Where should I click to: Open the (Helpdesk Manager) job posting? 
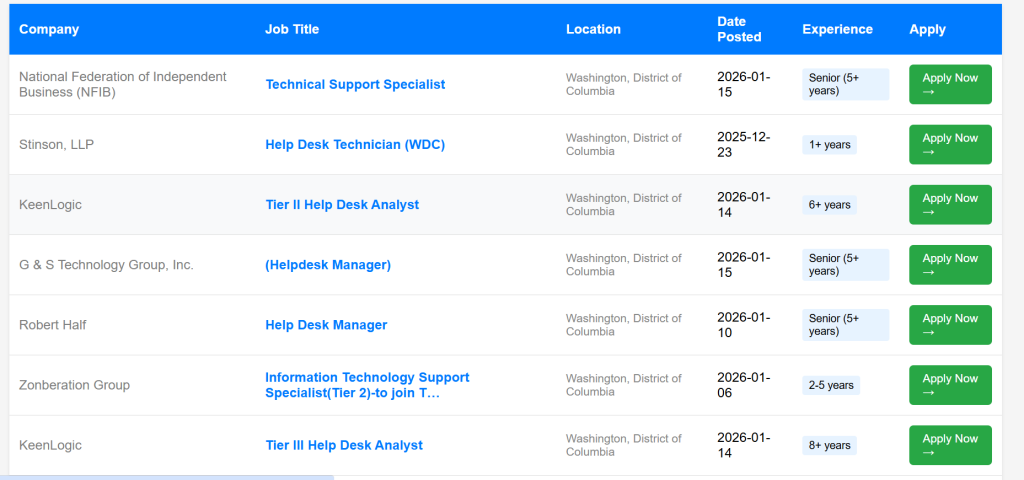328,265
